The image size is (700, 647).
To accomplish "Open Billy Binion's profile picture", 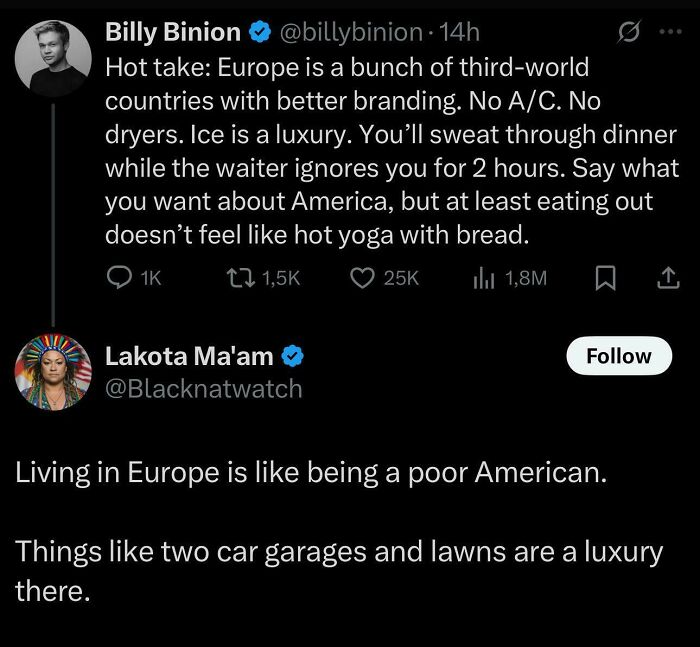I will pyautogui.click(x=54, y=56).
